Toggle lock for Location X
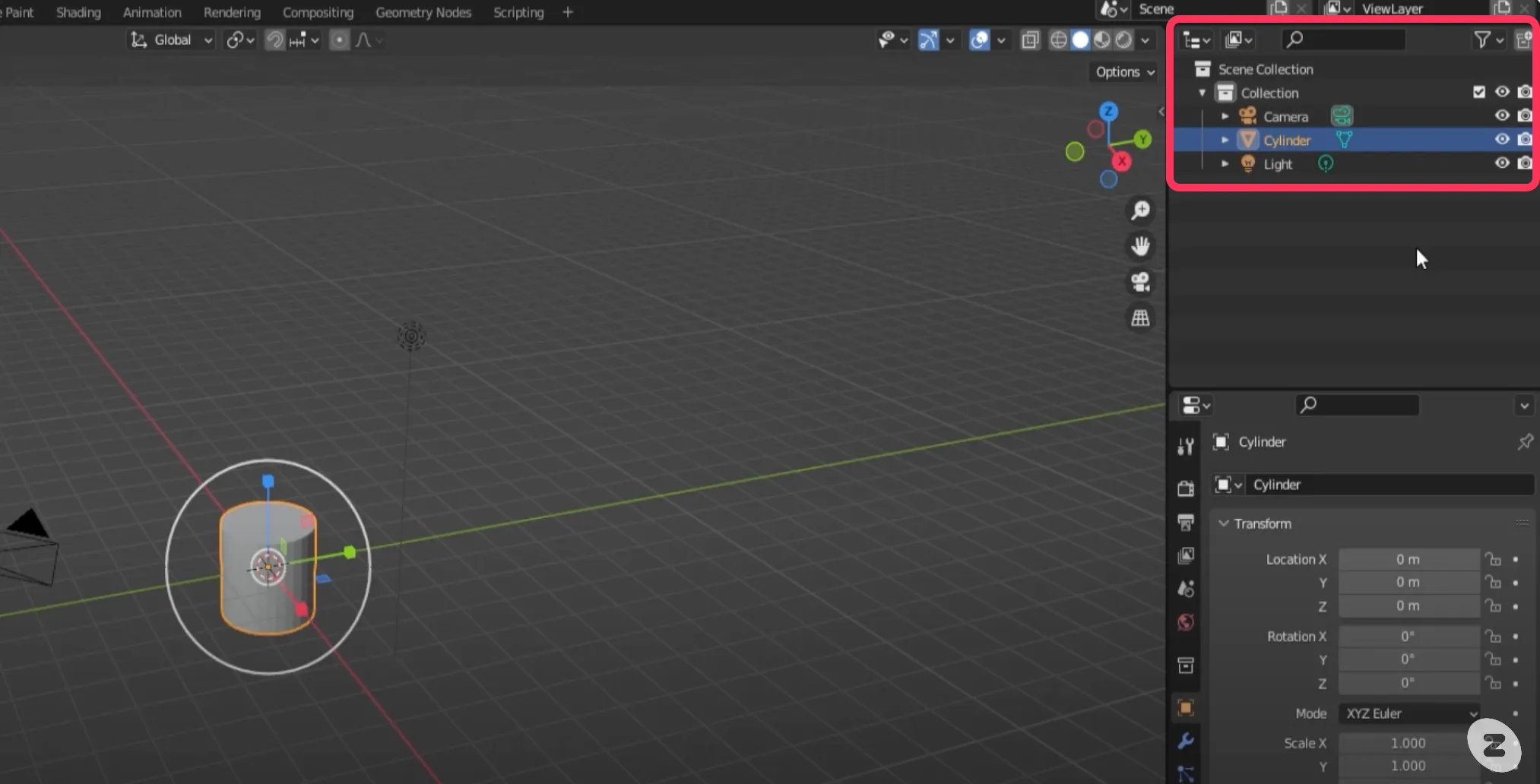Viewport: 1540px width, 784px height. (x=1493, y=559)
